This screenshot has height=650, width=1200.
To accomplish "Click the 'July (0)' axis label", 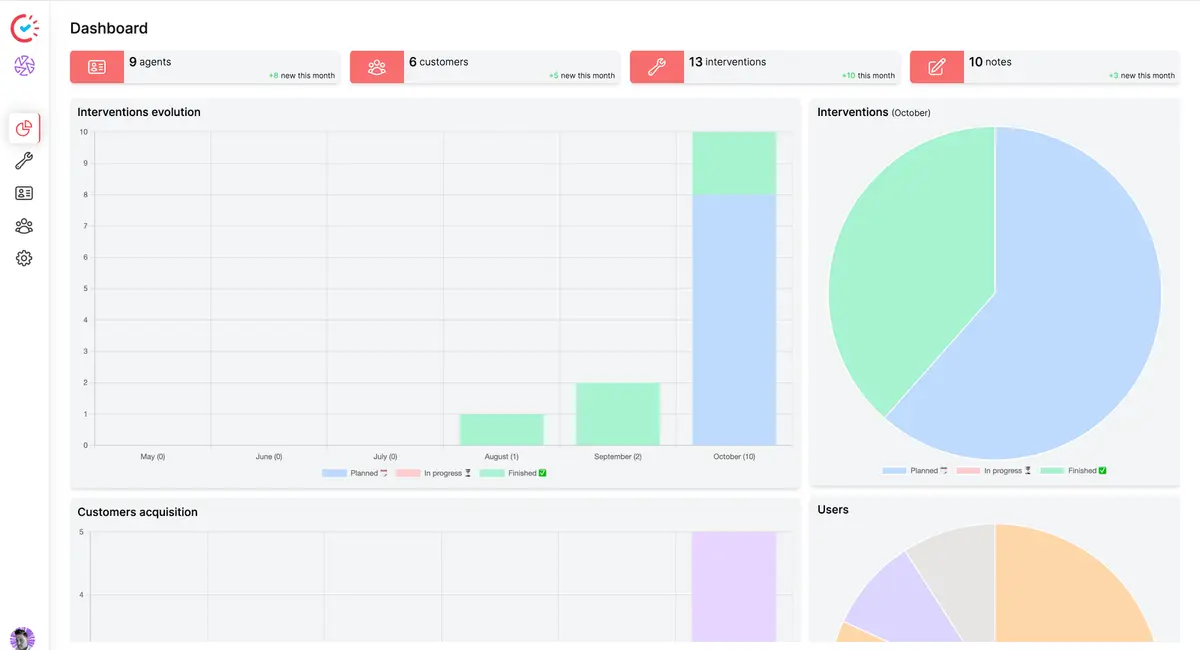I will (x=385, y=456).
